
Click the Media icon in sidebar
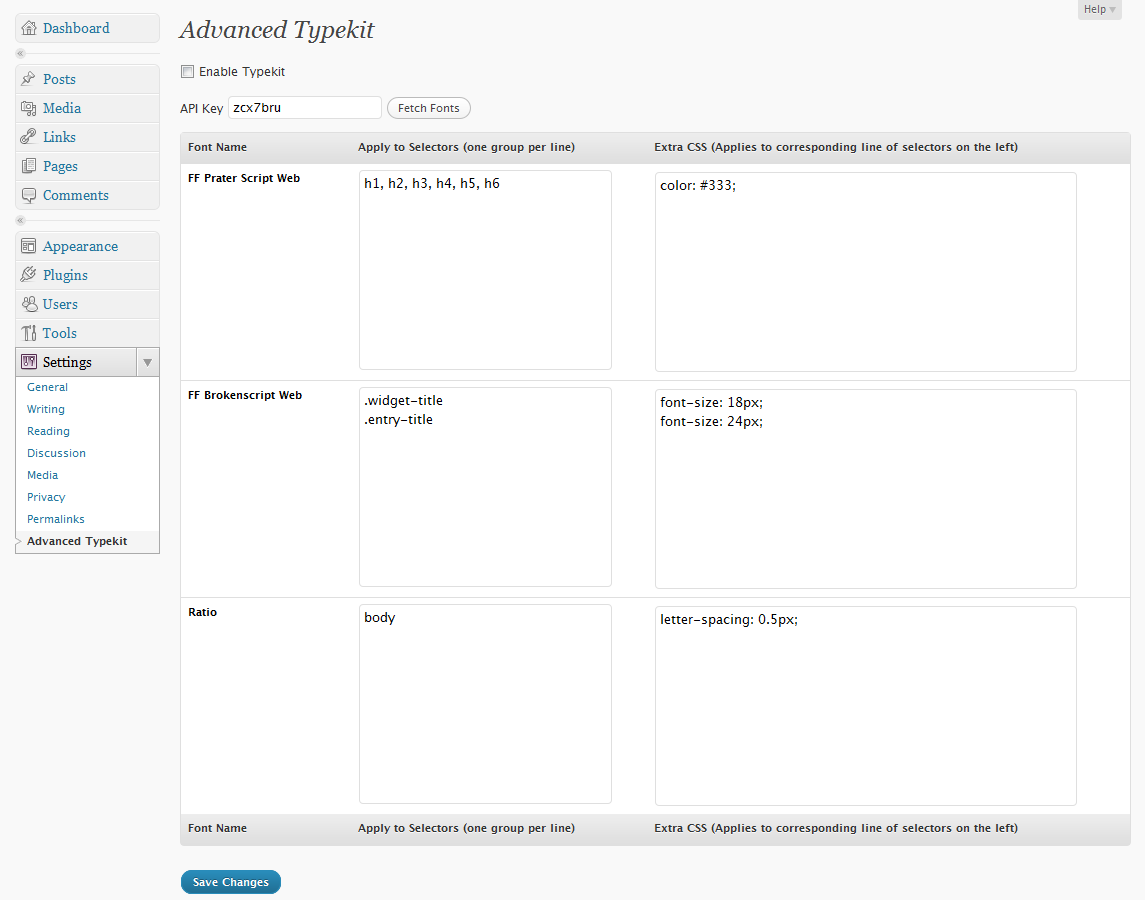click(29, 108)
